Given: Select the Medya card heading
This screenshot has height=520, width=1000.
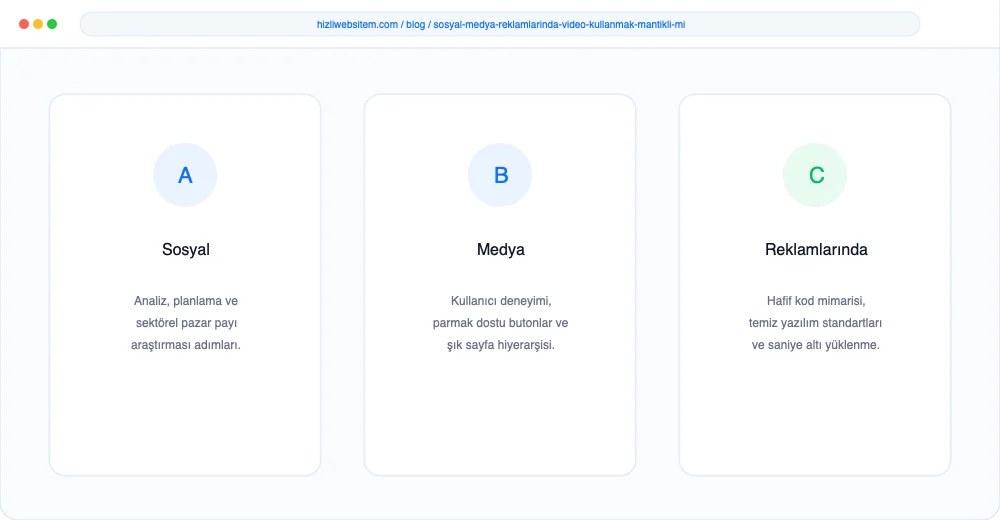Looking at the screenshot, I should pyautogui.click(x=501, y=249).
